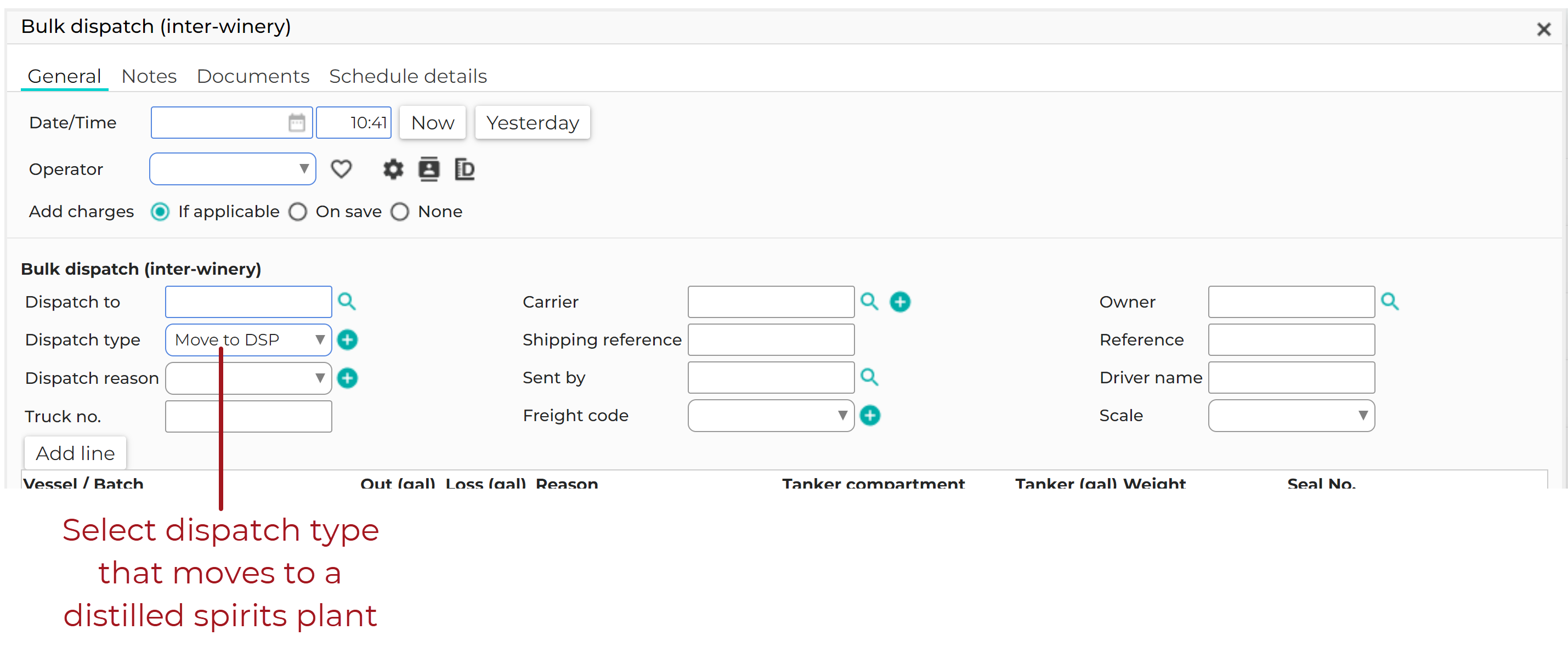Viewport: 1568px width, 658px height.
Task: Select the If applicable charges option
Action: pos(160,212)
